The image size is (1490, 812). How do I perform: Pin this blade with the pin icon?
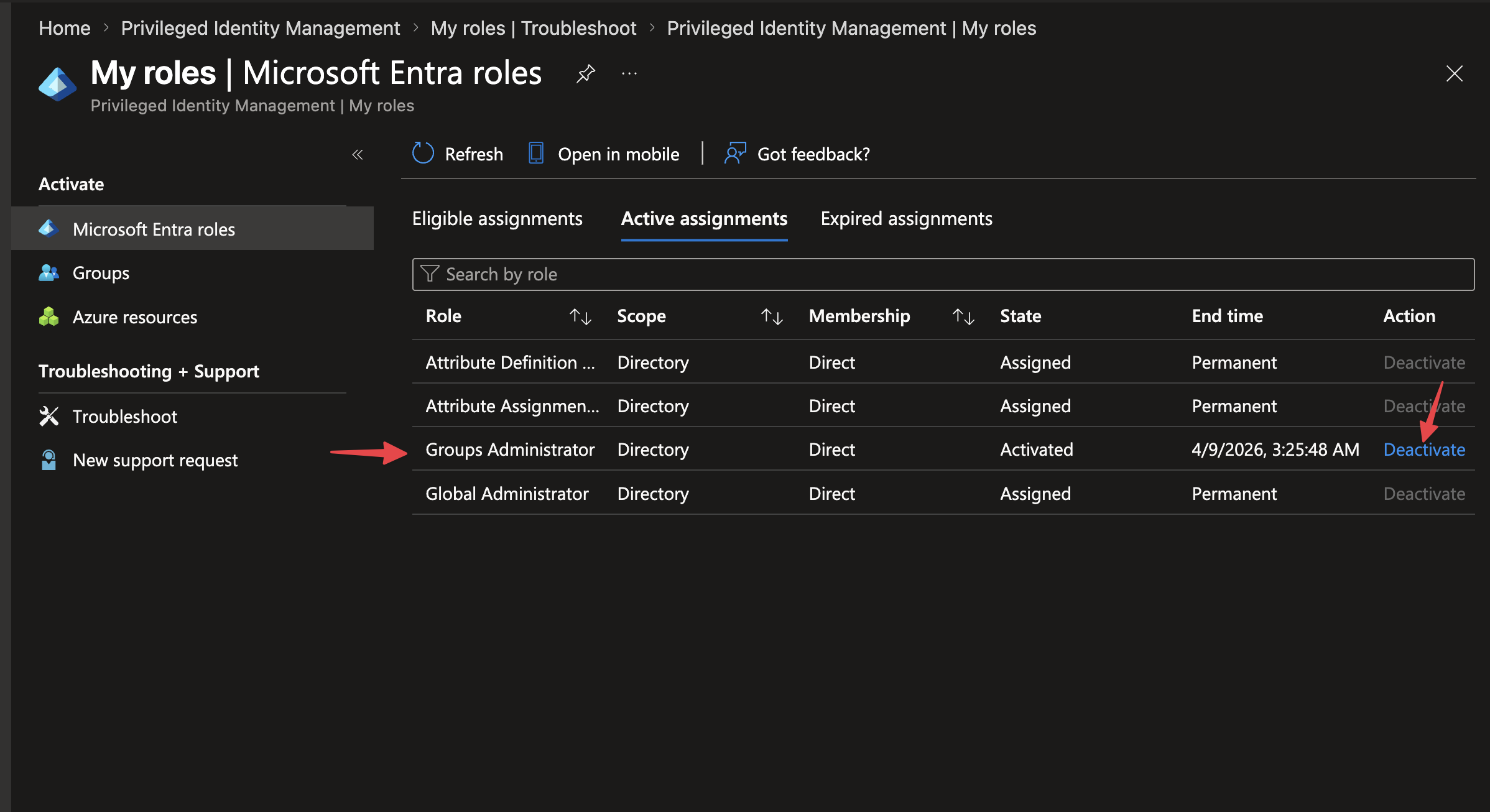tap(585, 73)
